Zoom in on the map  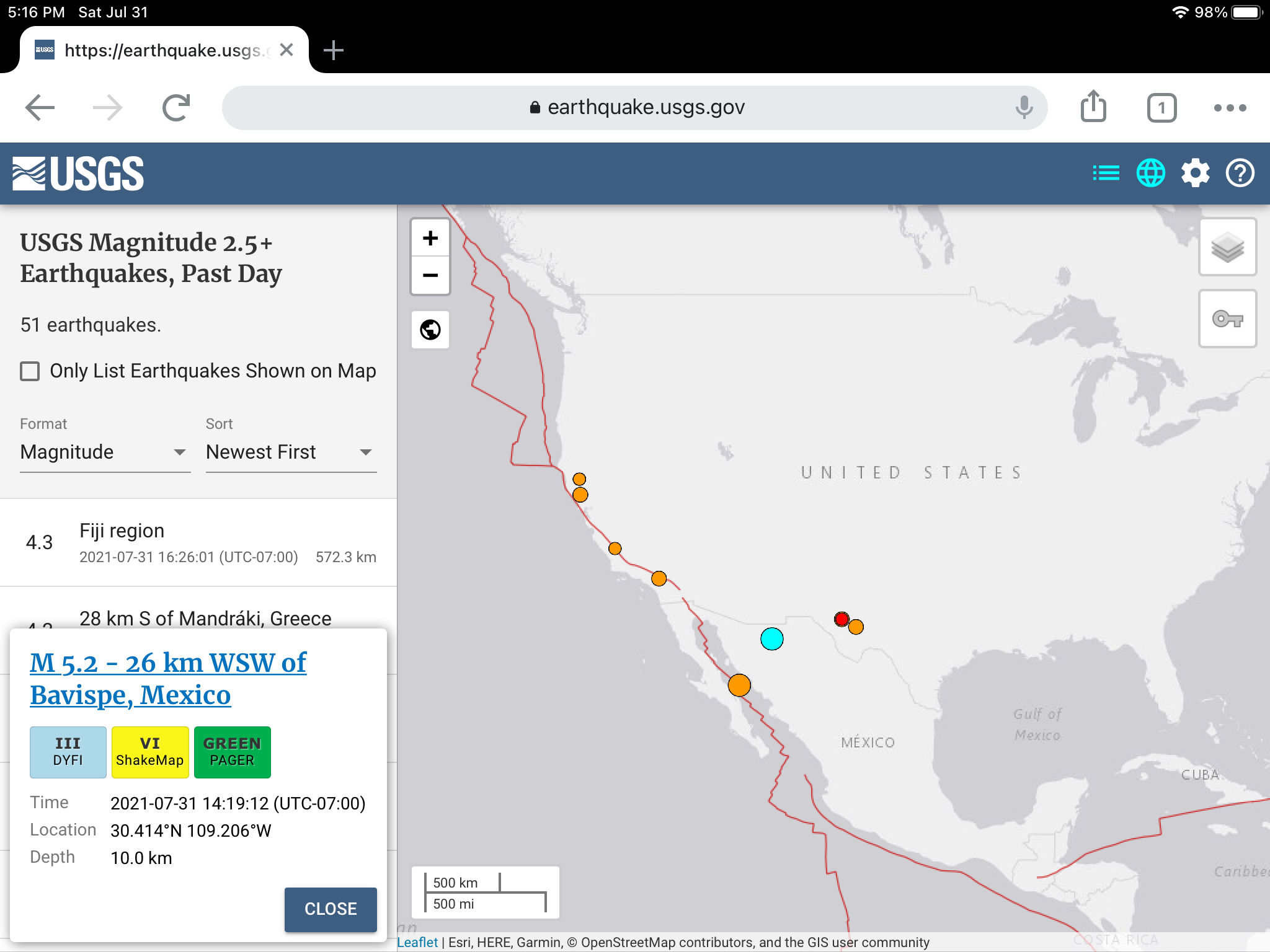click(430, 238)
